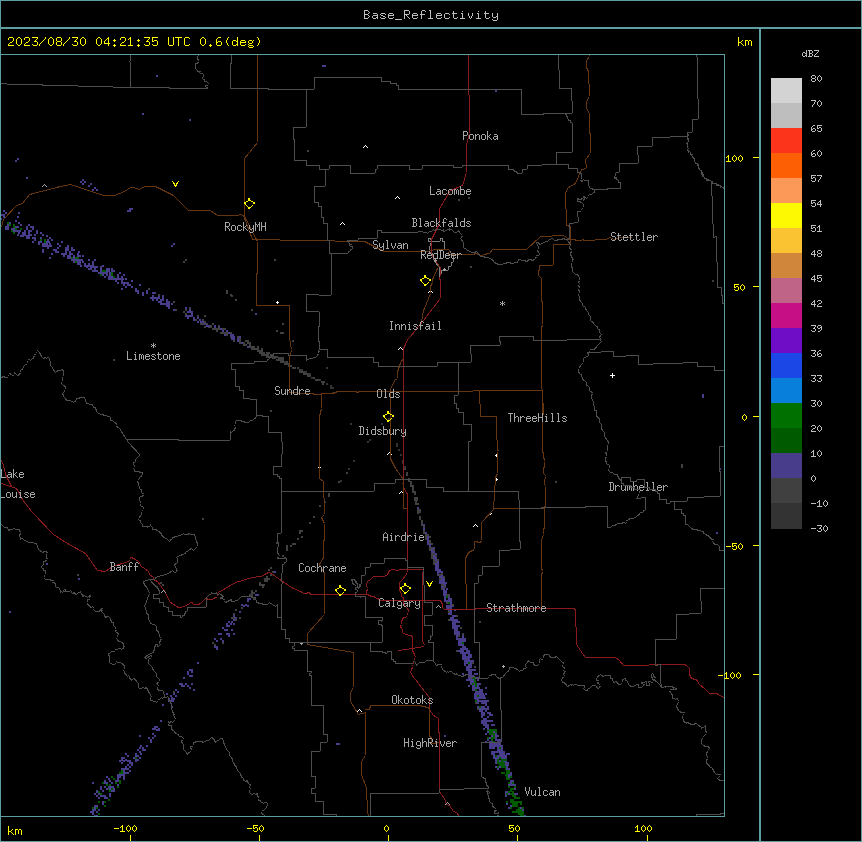Click the Calgary city label
Image resolution: width=862 pixels, height=842 pixels.
399,603
